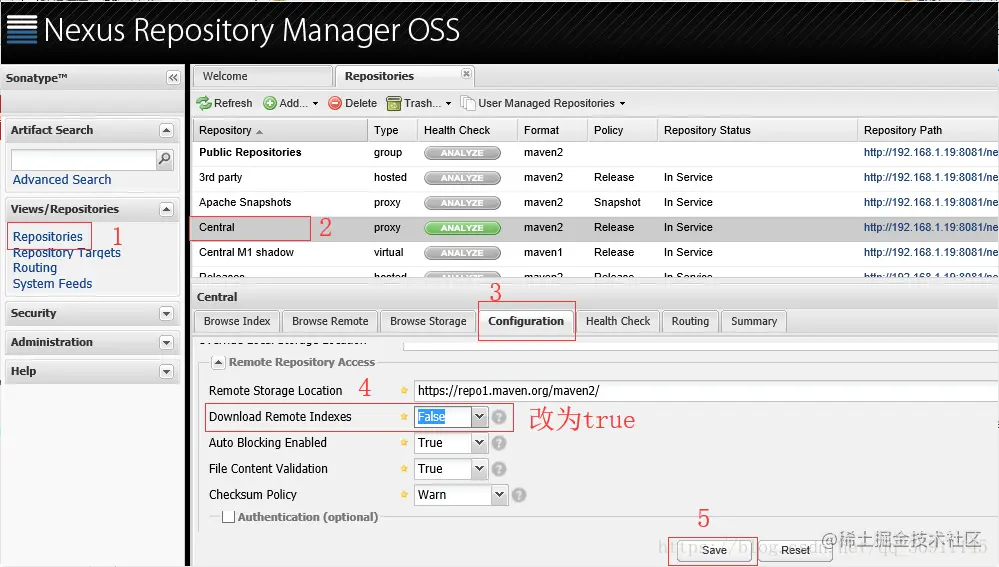Screen dimensions: 999x567
Task: Switch to the Configuration tab
Action: [526, 321]
